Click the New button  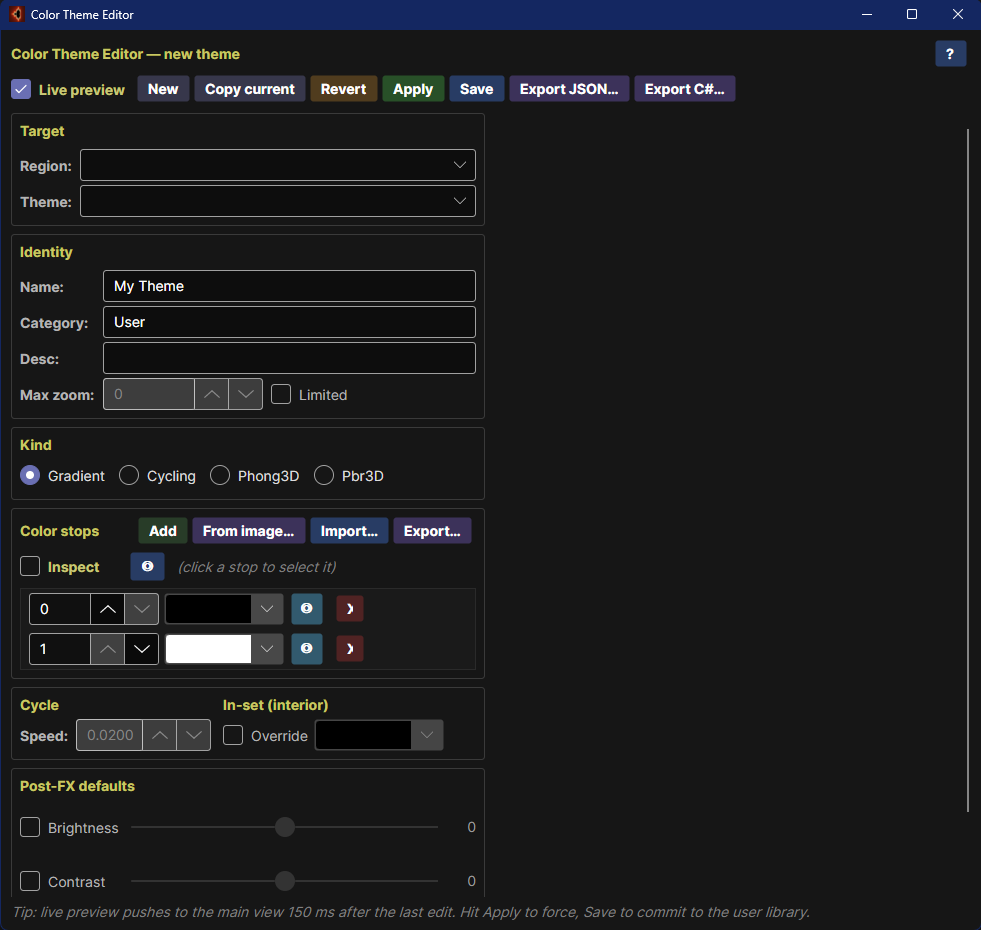163,89
